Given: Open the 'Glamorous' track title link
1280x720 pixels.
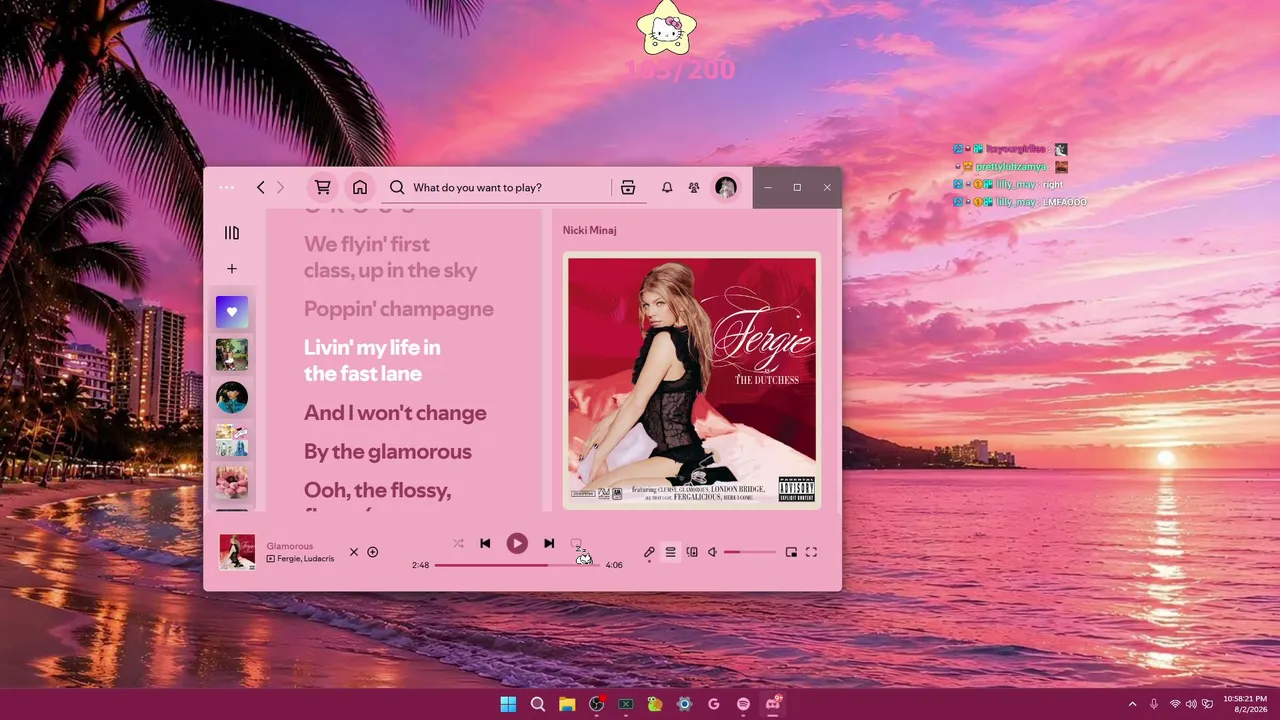Looking at the screenshot, I should point(290,546).
